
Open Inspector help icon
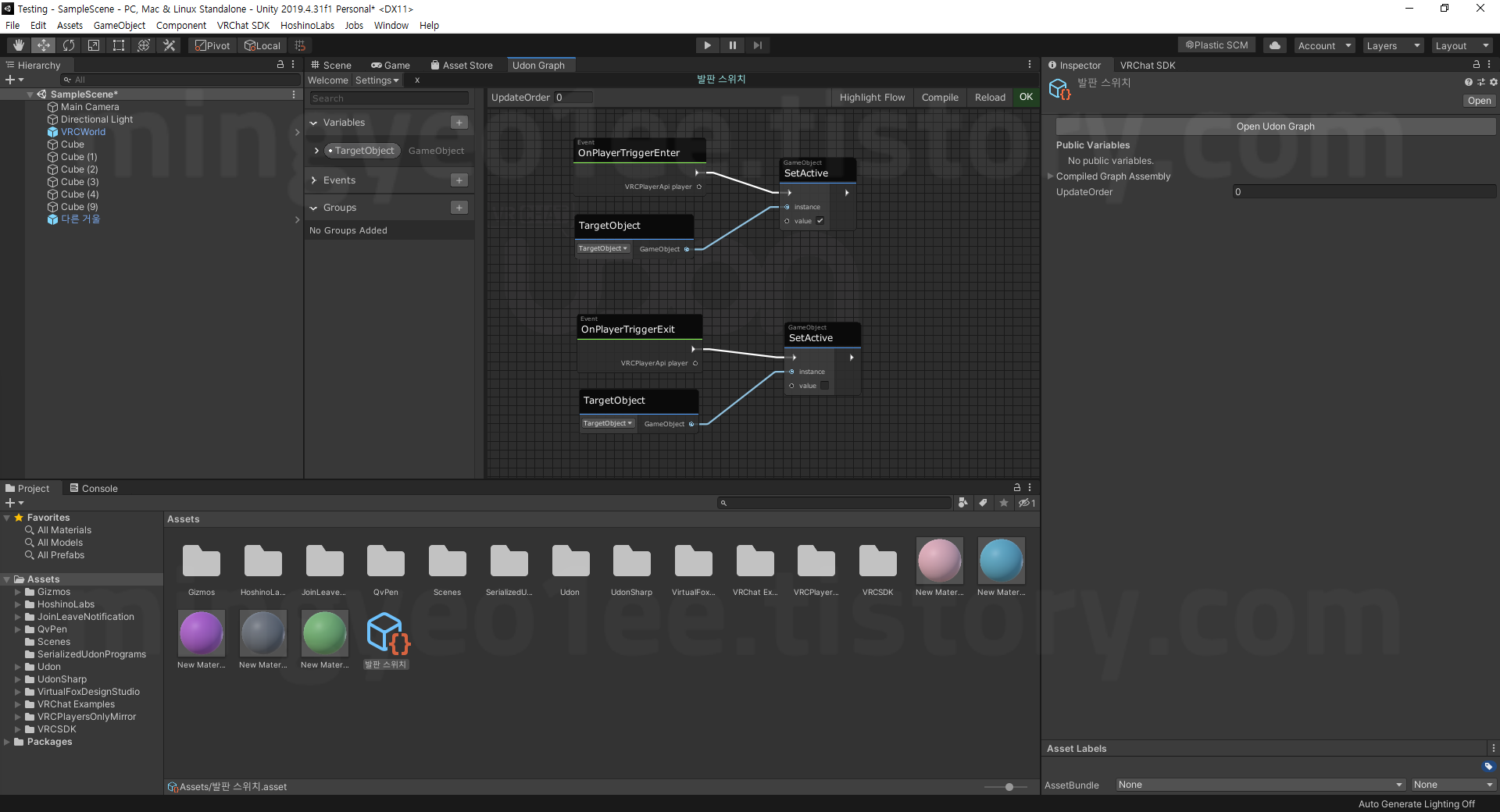(1469, 82)
